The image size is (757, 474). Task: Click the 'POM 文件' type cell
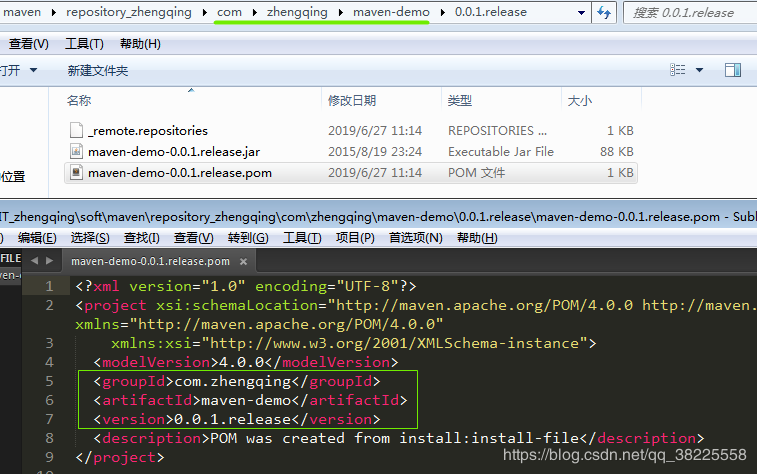click(x=476, y=173)
